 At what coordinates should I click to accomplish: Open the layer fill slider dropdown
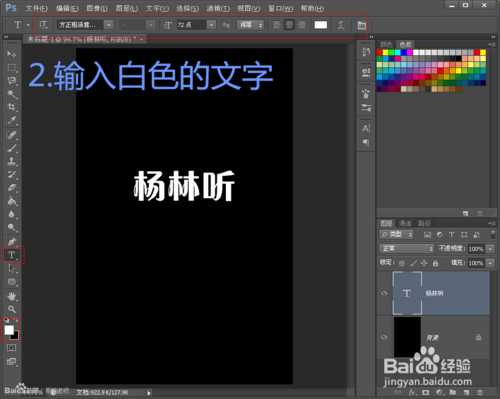coord(490,263)
